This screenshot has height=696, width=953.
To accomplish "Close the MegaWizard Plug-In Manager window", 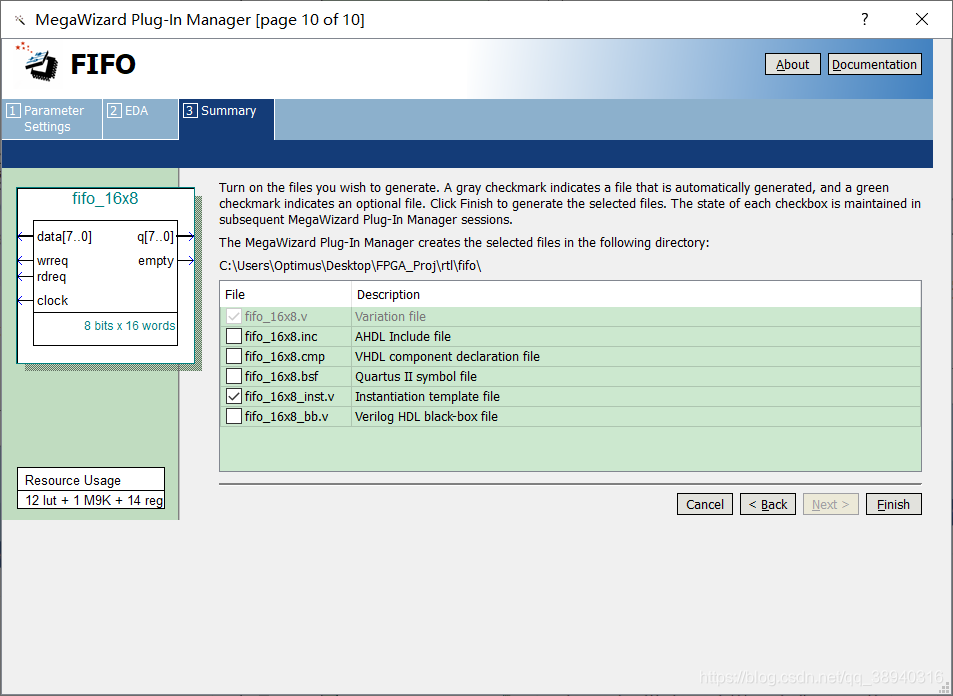I will coord(921,19).
